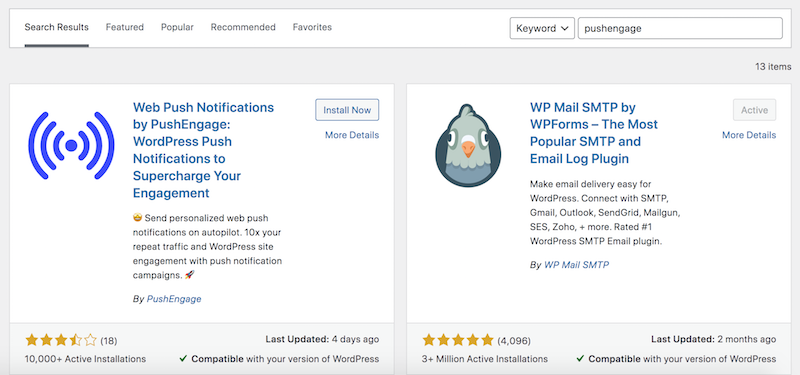800x375 pixels.
Task: Switch to the Search Results tab
Action: pos(57,27)
